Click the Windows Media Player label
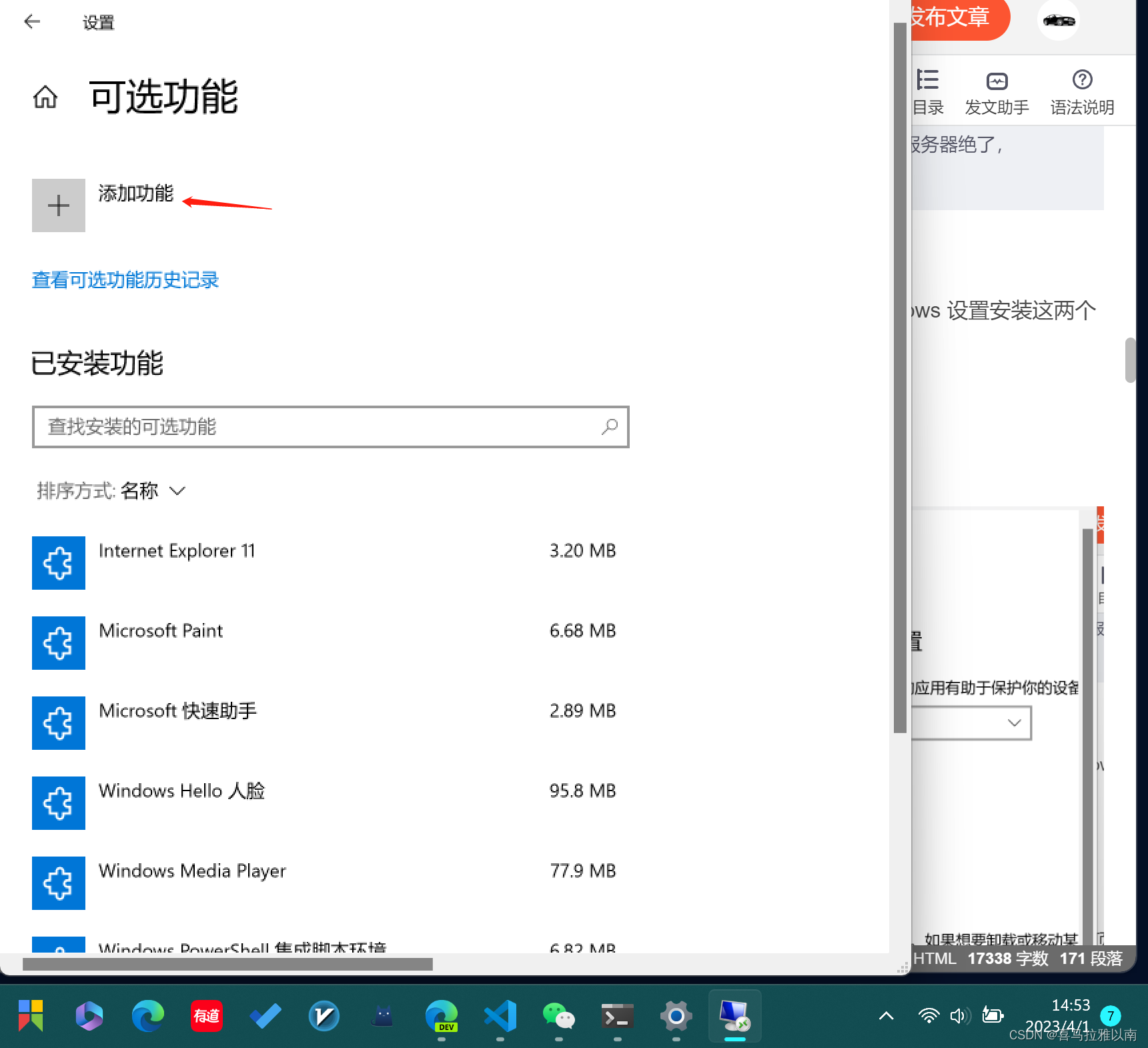Image resolution: width=1148 pixels, height=1048 pixels. (192, 871)
